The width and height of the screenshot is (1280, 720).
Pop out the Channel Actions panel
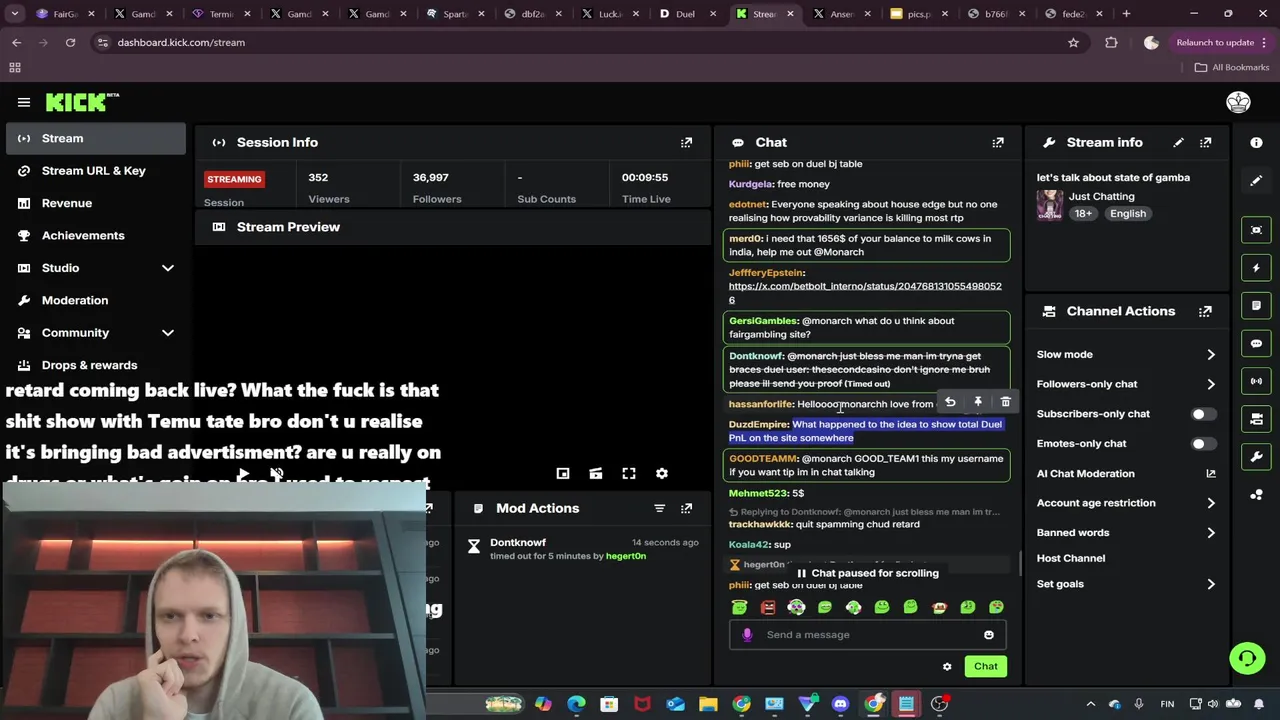pyautogui.click(x=1205, y=311)
